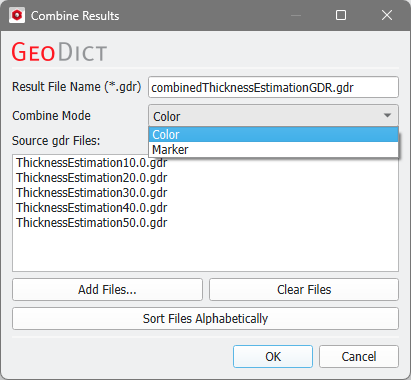Click the GeoDict app icon in title bar

17,15
